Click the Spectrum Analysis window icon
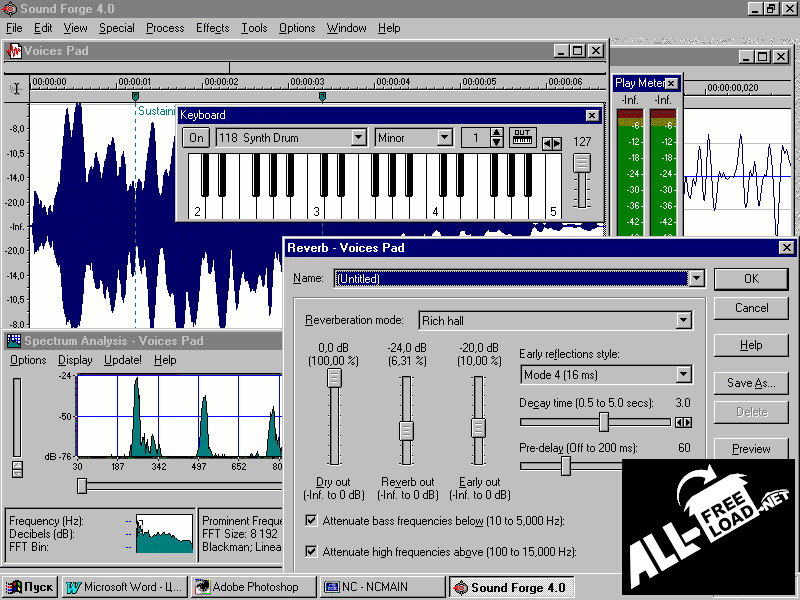The width and height of the screenshot is (800, 600). coord(14,341)
